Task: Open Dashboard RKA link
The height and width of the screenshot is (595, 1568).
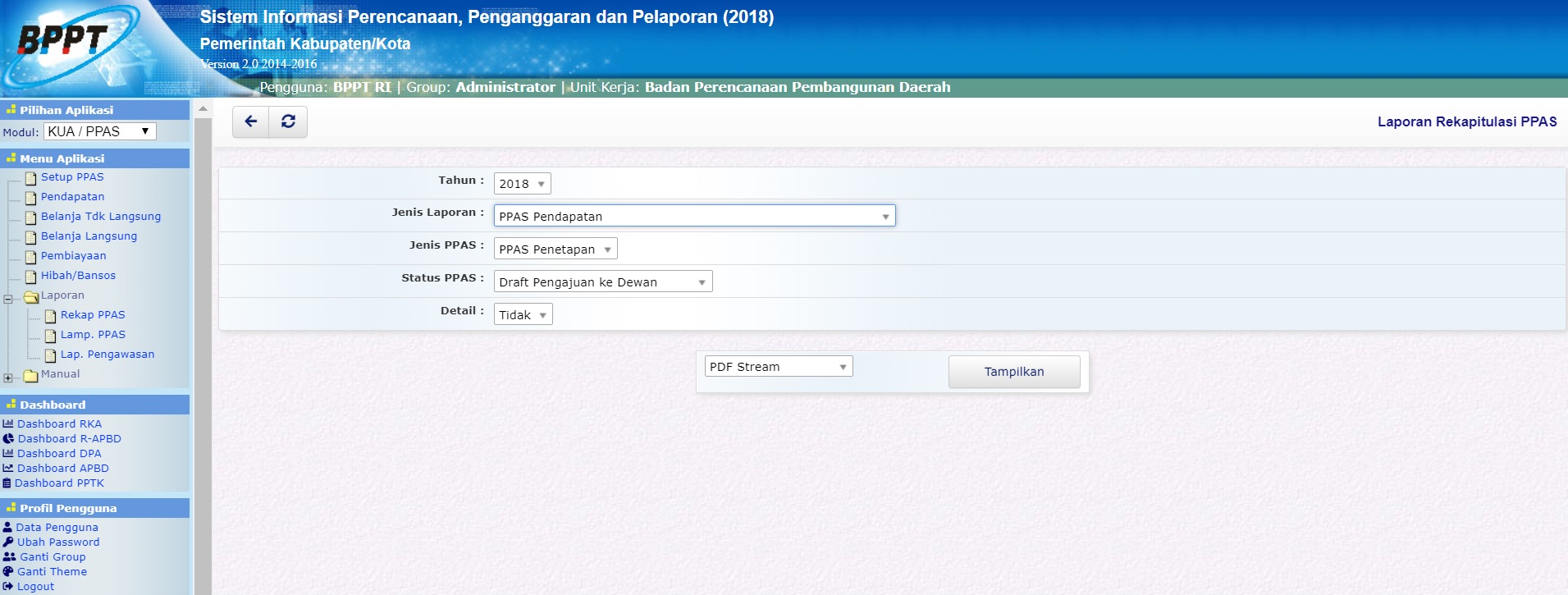Action: pos(60,423)
